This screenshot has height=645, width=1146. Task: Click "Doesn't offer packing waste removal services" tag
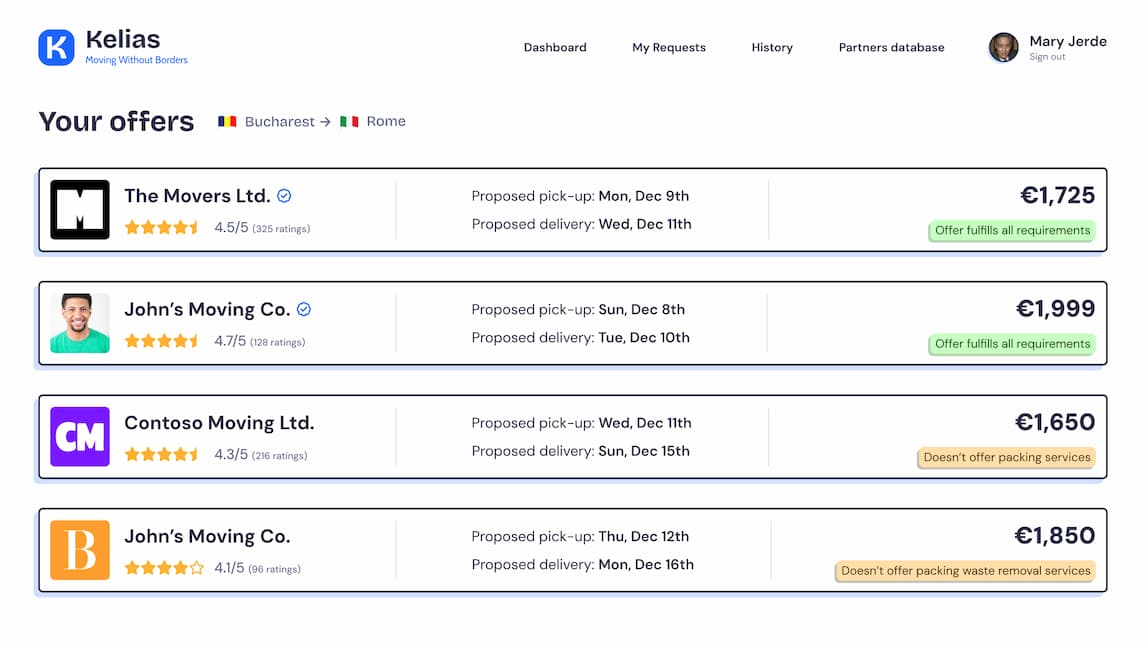[x=965, y=571]
